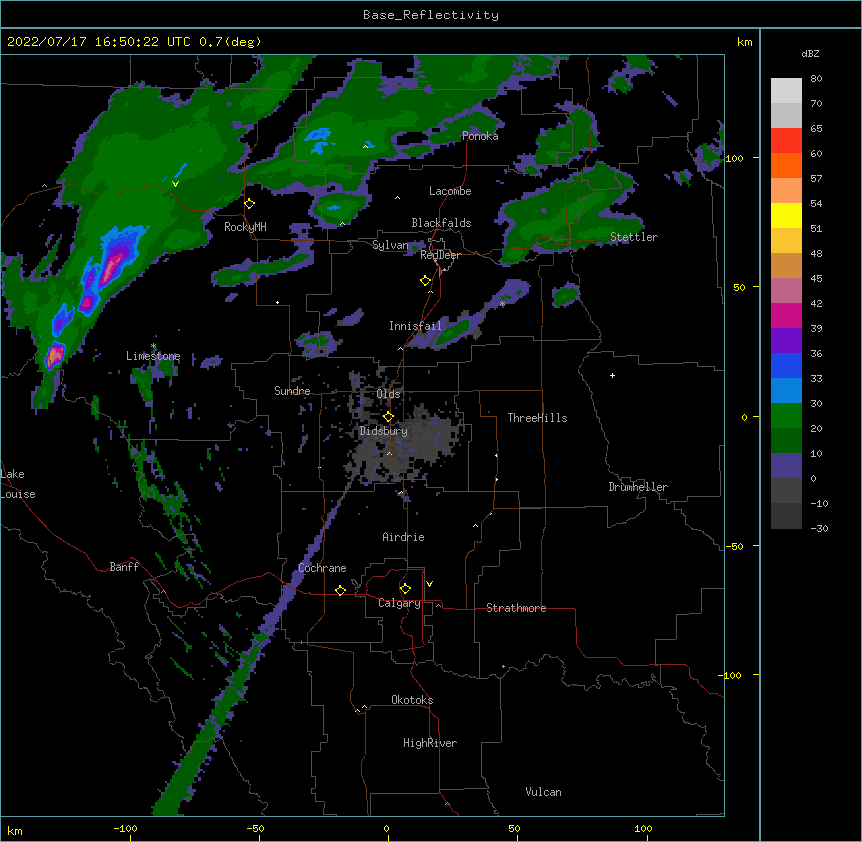
Task: Click the yellow 51-54 dBZ legend swatch
Action: point(786,215)
